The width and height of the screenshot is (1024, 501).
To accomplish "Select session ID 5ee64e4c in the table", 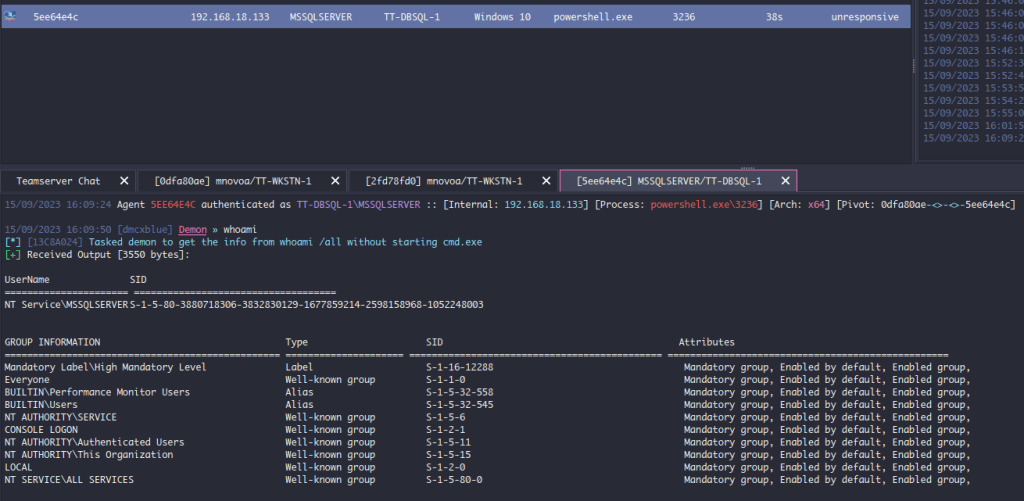I will (56, 17).
